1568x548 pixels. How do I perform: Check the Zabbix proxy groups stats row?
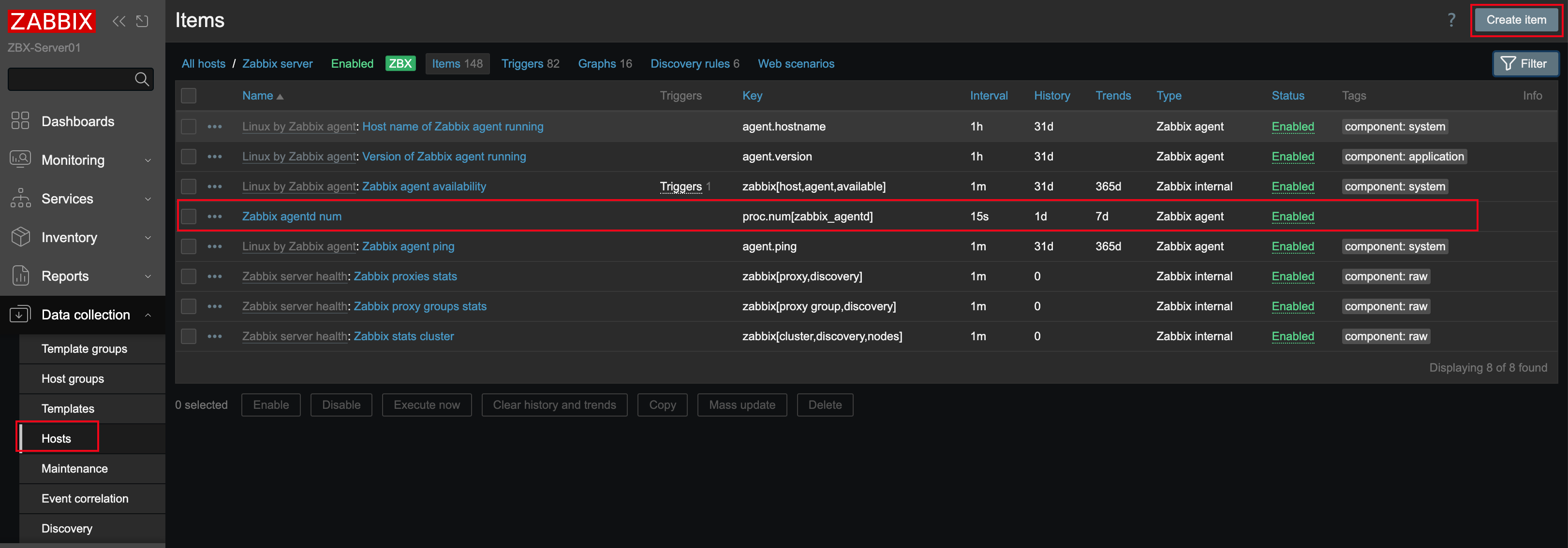189,306
